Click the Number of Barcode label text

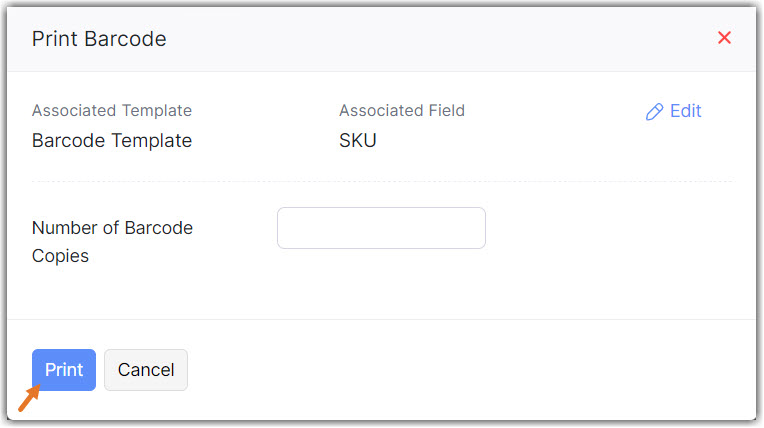pos(112,228)
